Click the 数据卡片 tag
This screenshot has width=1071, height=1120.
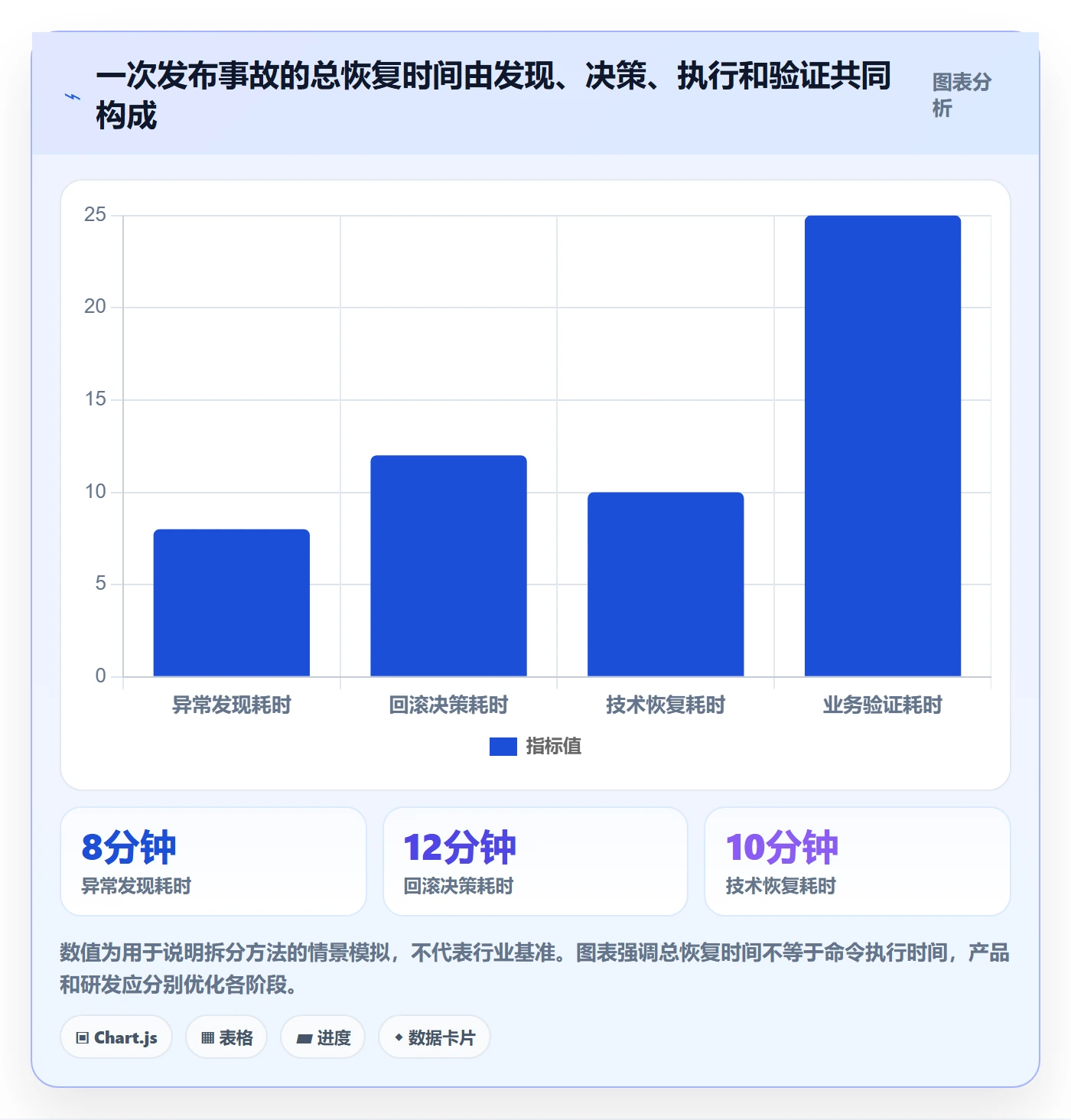(435, 1037)
